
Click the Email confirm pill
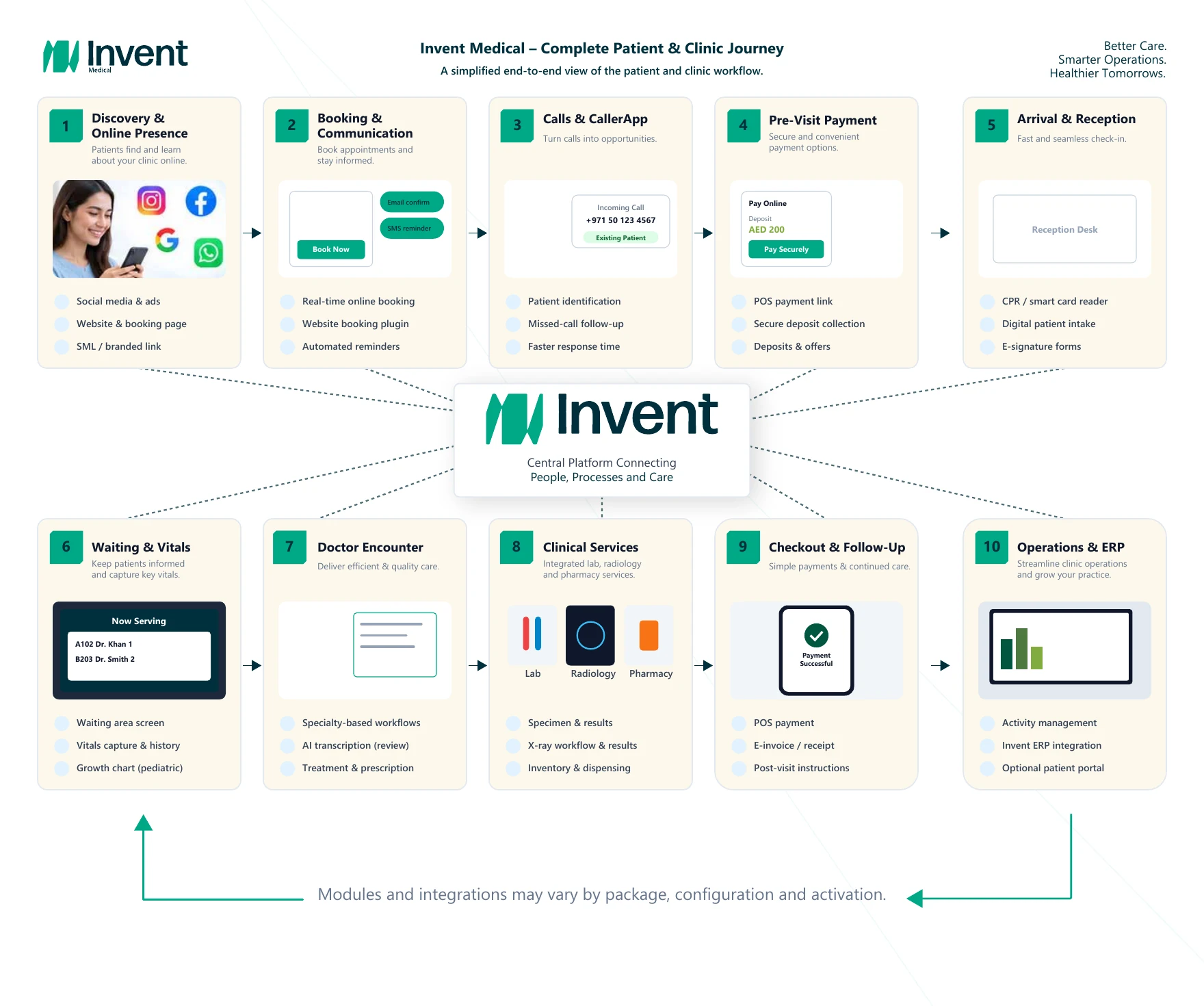[x=412, y=202]
